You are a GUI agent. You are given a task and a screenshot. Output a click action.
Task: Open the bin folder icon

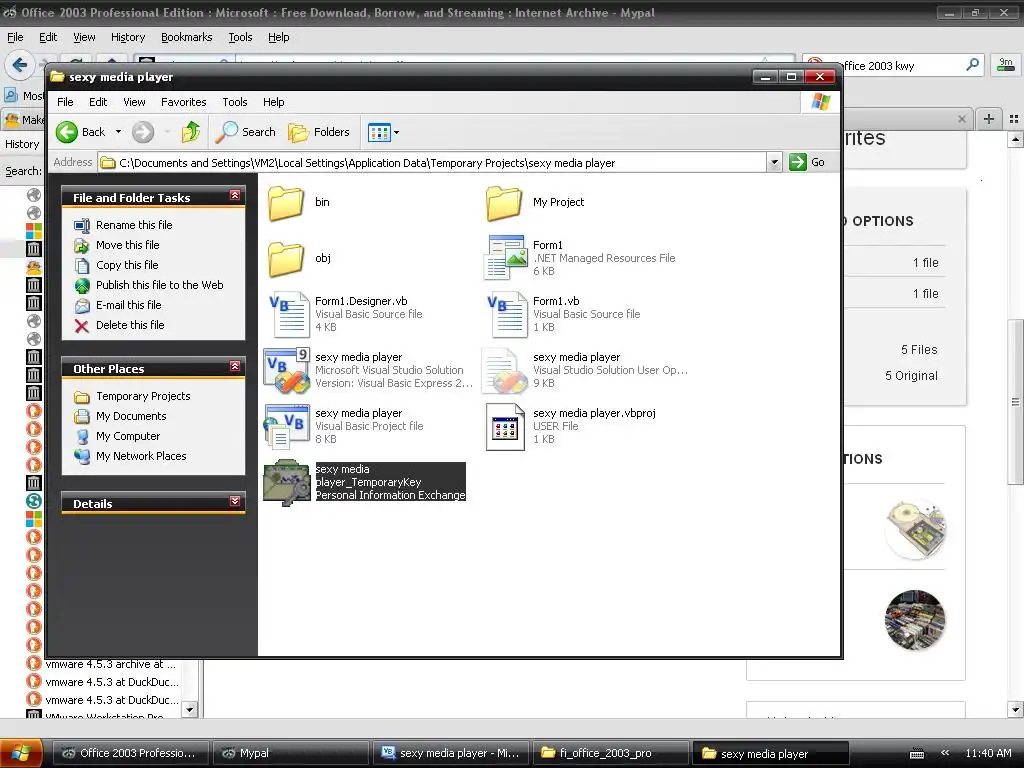286,202
